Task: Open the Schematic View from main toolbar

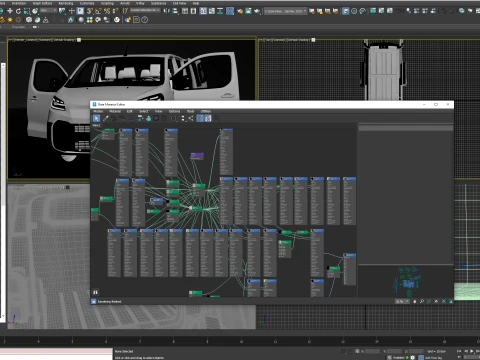Action: [220, 11]
